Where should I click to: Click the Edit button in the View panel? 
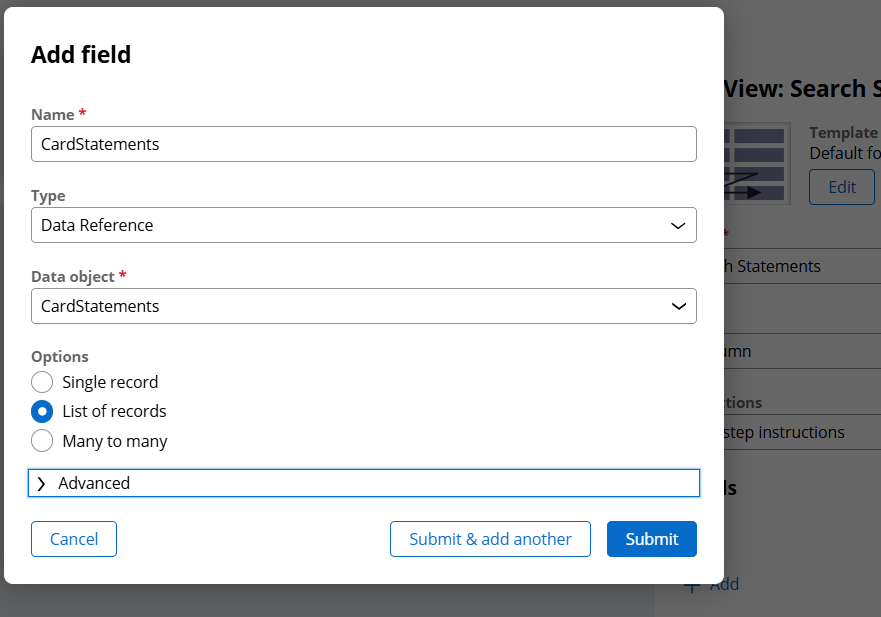coord(842,187)
